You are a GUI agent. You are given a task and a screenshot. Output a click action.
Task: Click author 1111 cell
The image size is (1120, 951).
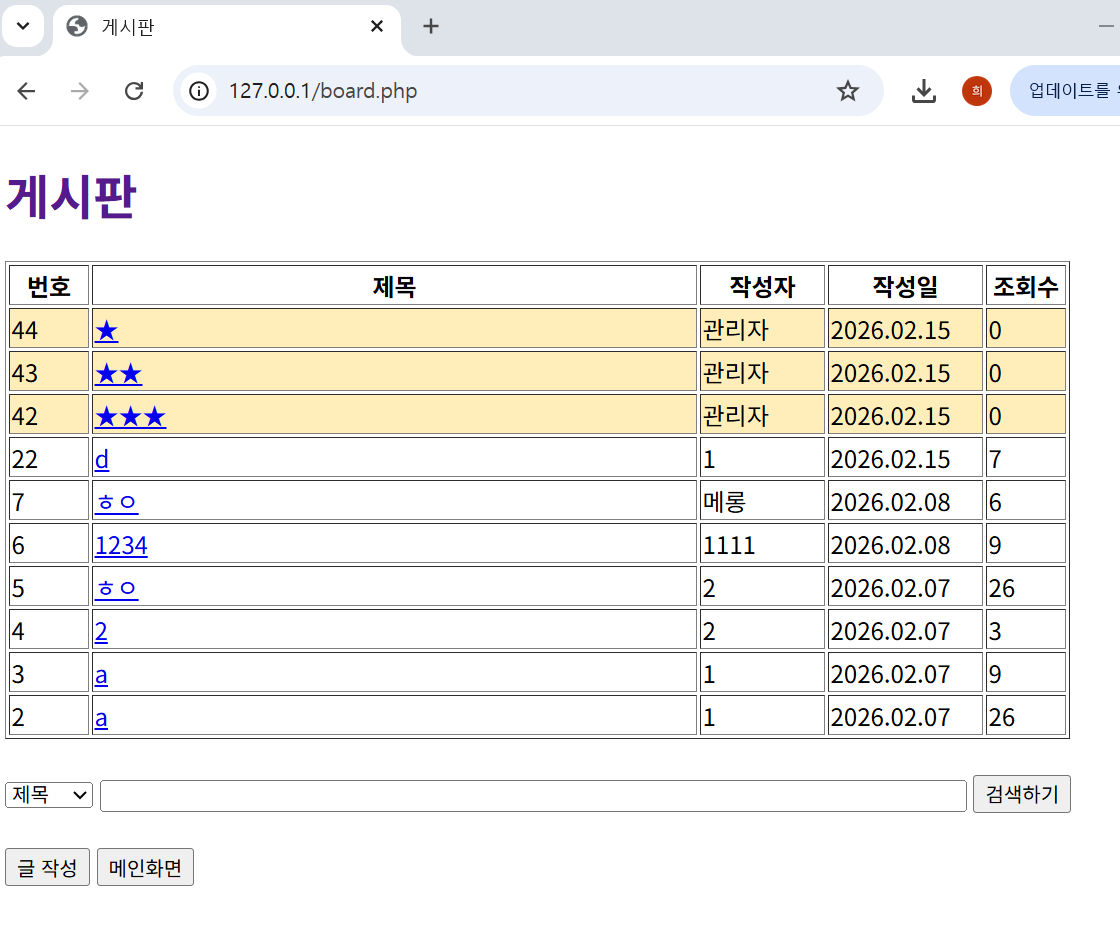pos(762,544)
